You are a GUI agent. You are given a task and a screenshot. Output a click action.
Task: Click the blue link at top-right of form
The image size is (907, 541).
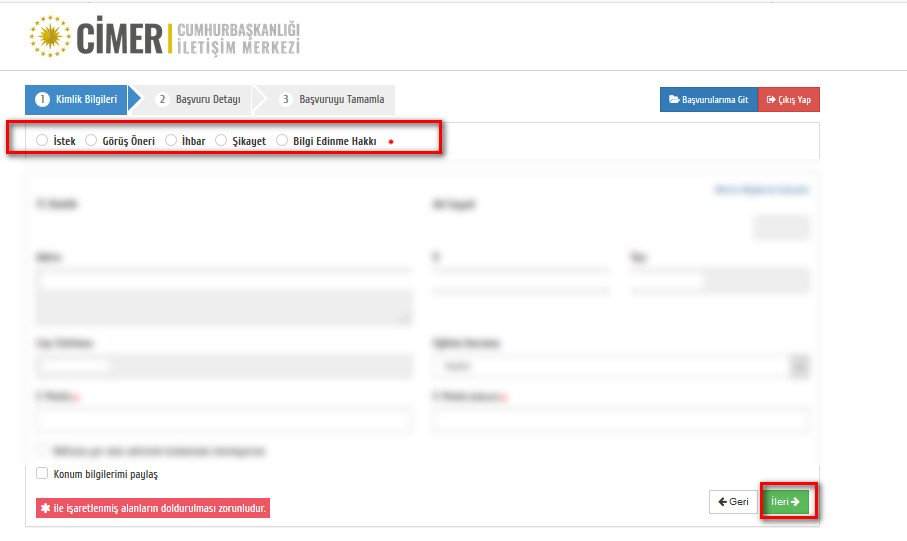tap(761, 189)
